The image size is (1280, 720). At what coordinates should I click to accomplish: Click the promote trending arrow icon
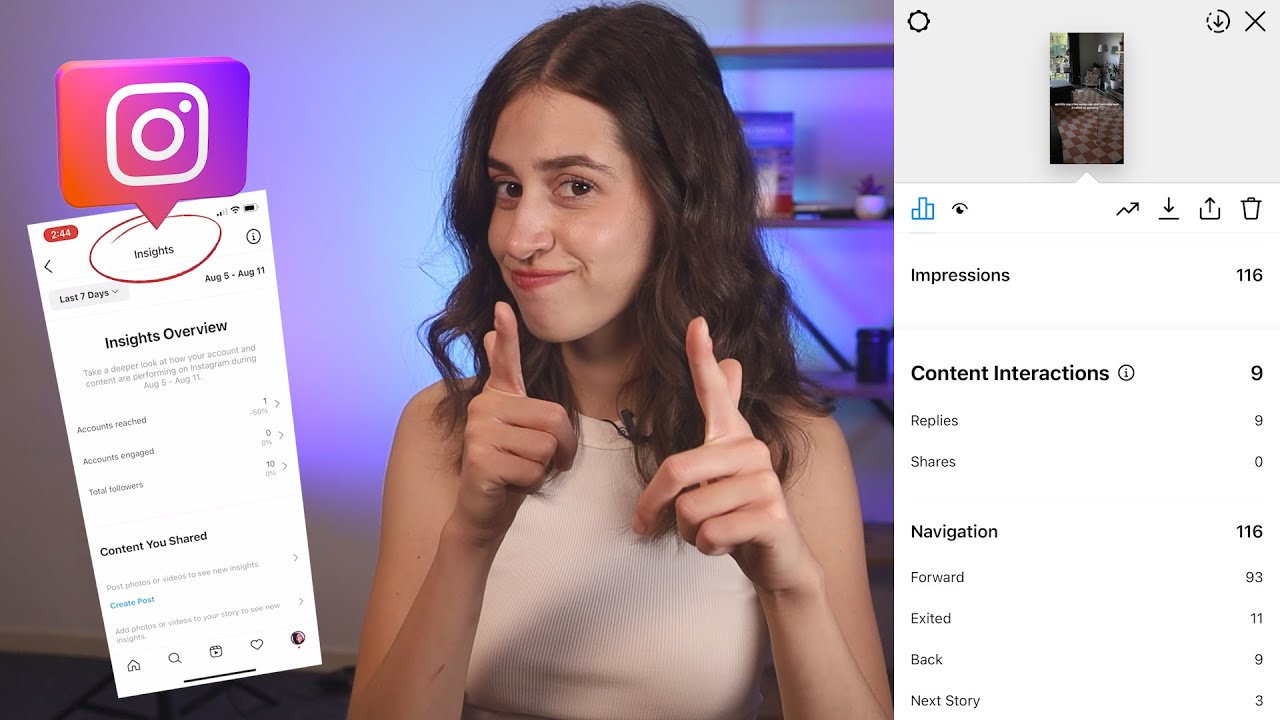[x=1127, y=209]
